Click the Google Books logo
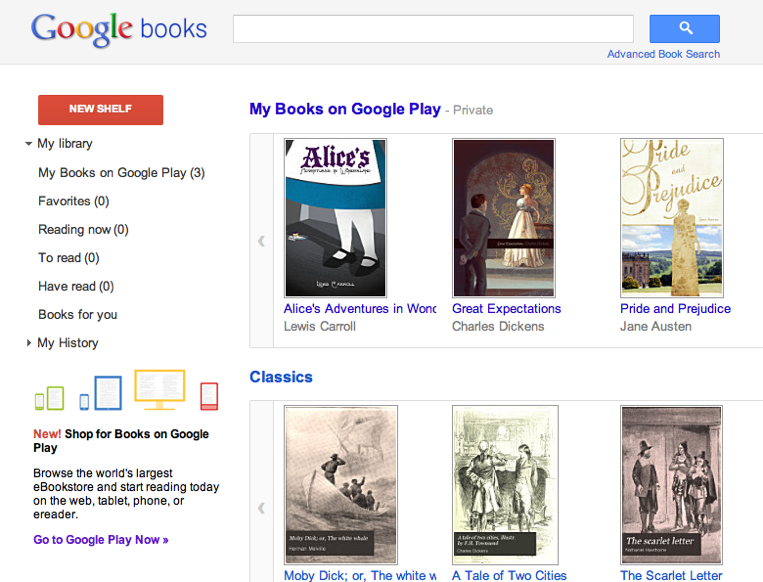 (119, 28)
